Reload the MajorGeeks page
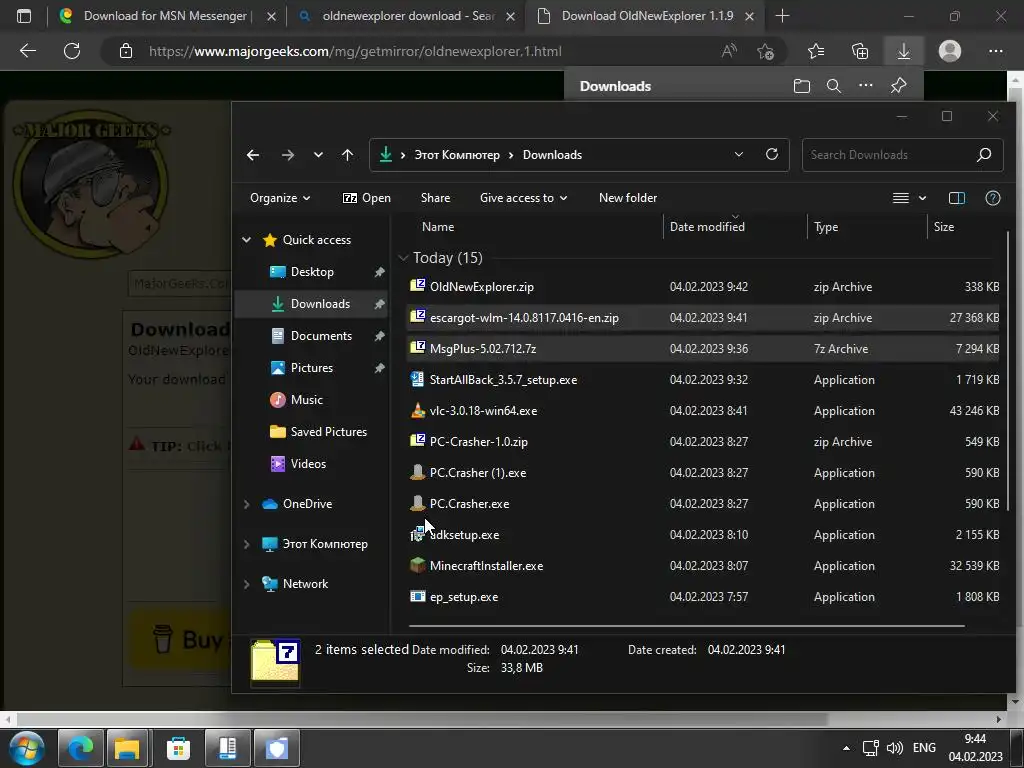1024x768 pixels. 72,51
